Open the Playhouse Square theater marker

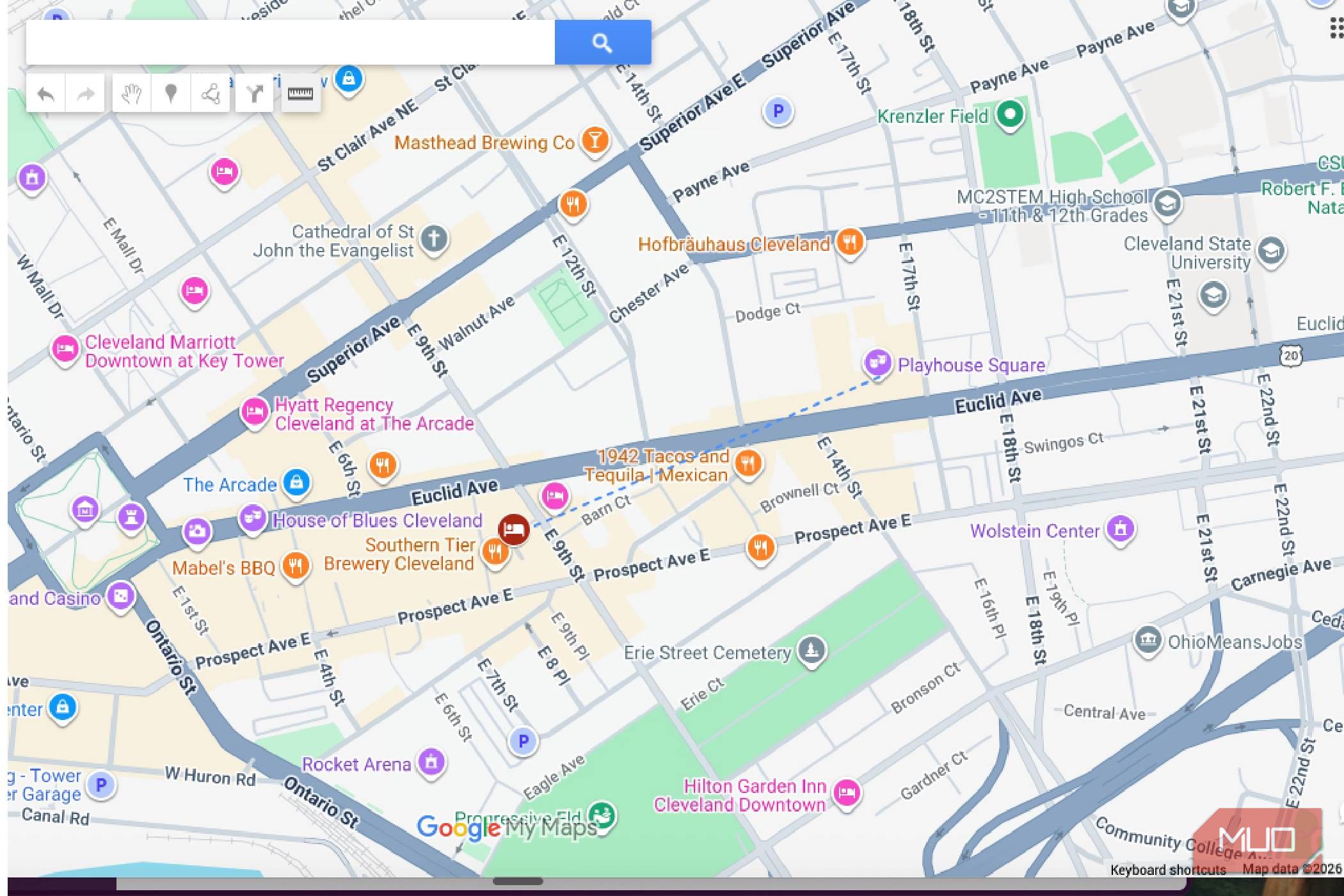pos(877,364)
